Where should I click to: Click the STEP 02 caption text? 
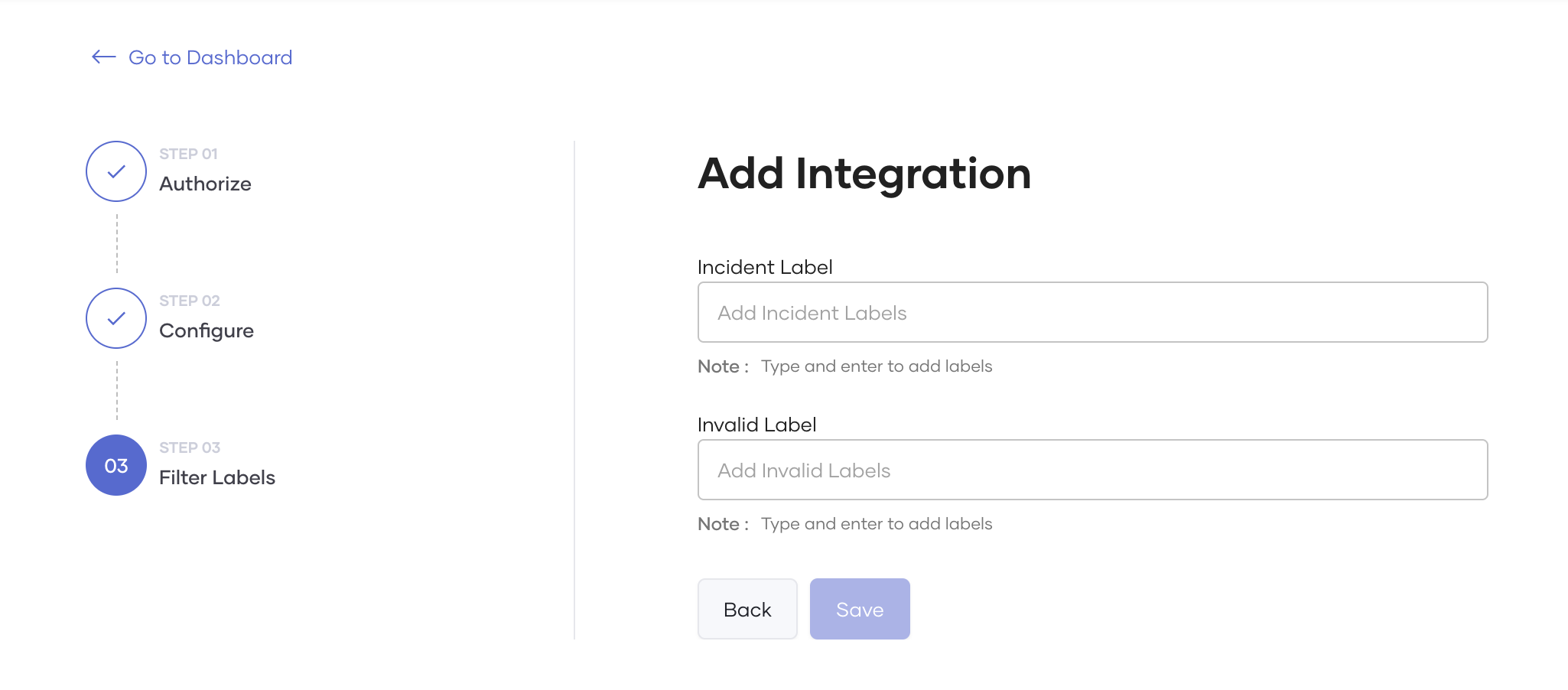[189, 301]
